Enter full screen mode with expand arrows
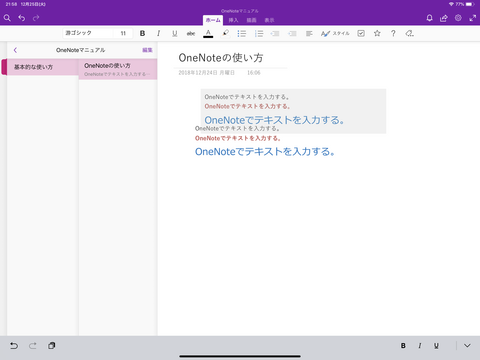 point(473,18)
